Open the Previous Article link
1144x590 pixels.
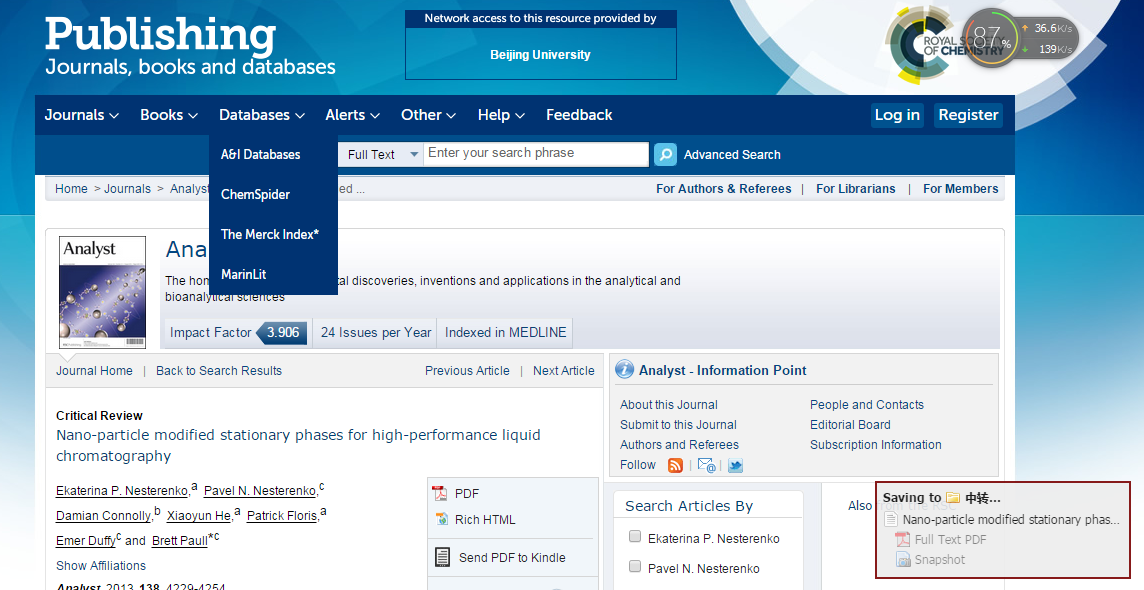(467, 370)
